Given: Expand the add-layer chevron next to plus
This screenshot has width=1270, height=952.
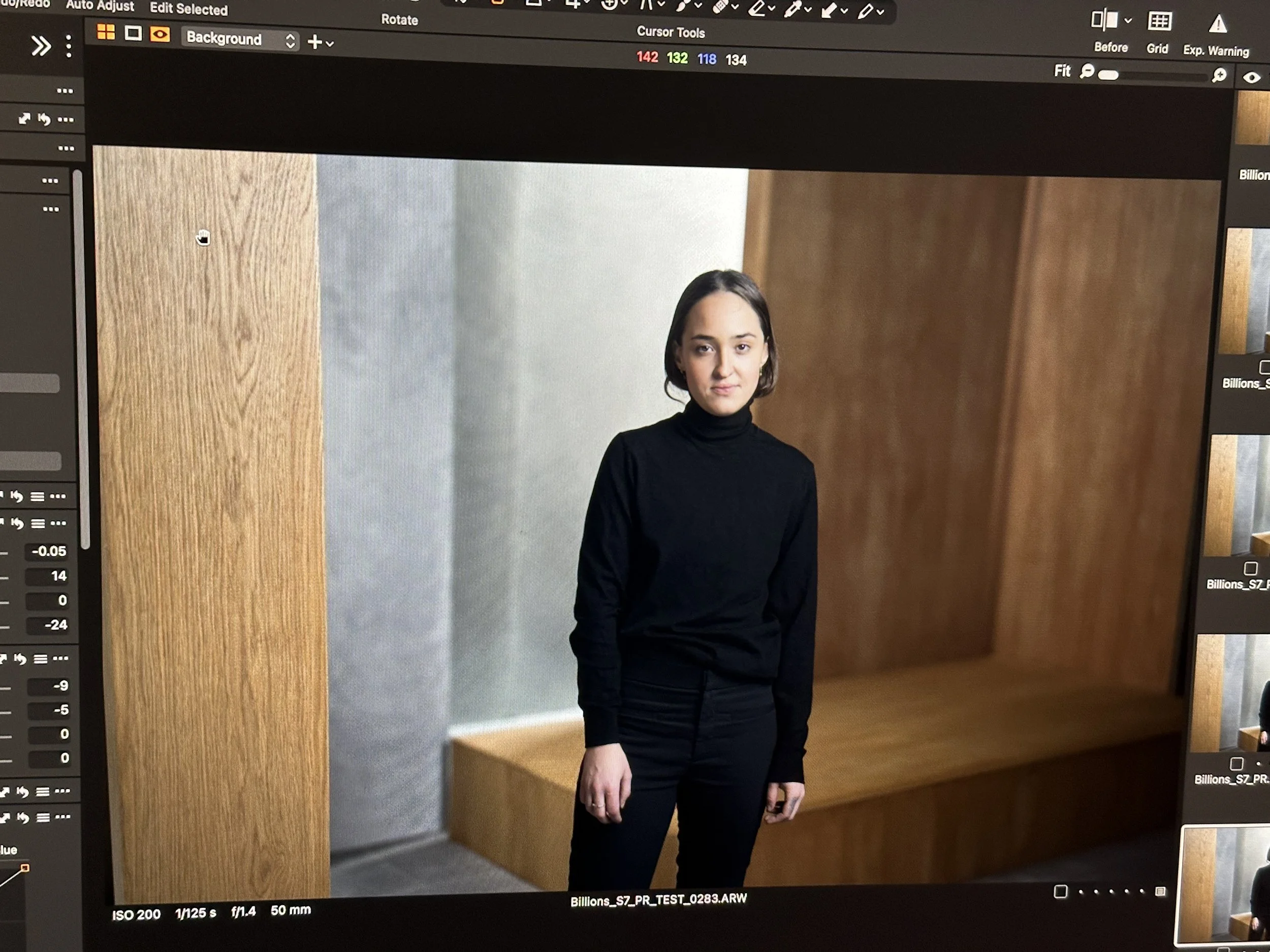Looking at the screenshot, I should point(330,44).
